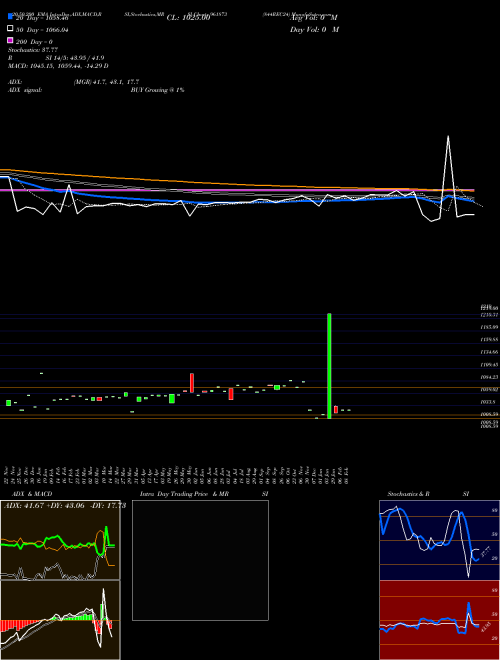500x660 pixels.
Task: Select the '200 Day = 0' label
Action: click(x=34, y=42)
